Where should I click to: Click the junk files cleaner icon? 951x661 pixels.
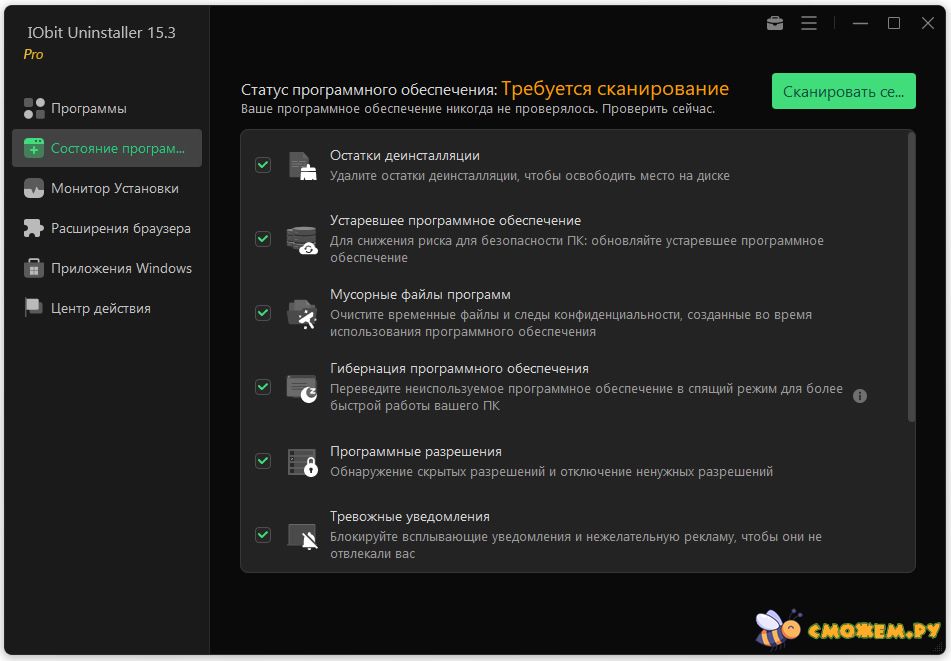tap(302, 314)
